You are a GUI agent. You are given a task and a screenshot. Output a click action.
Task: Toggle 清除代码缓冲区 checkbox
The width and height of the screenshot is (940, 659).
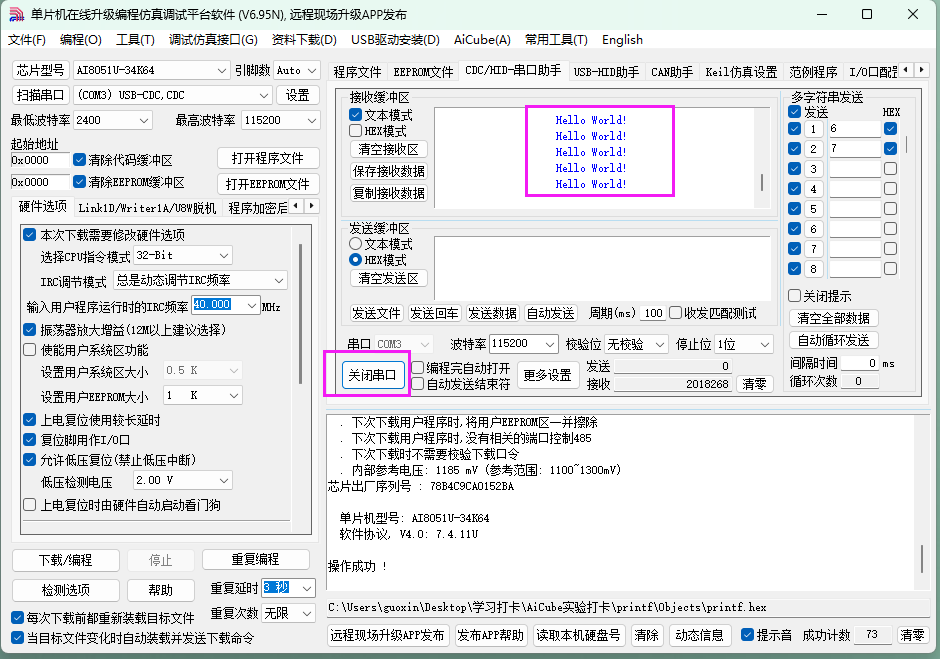pyautogui.click(x=79, y=160)
